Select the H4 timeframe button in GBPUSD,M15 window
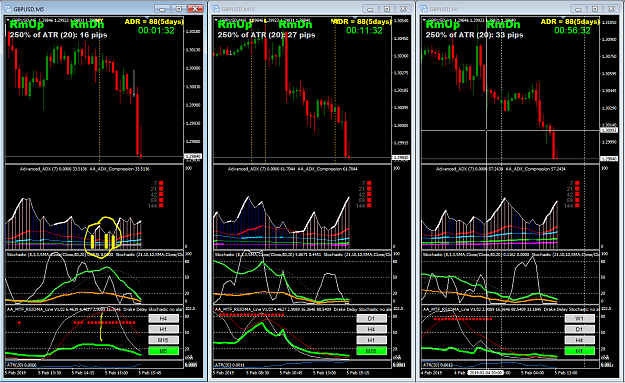The height and width of the screenshot is (383, 625). tap(371, 329)
